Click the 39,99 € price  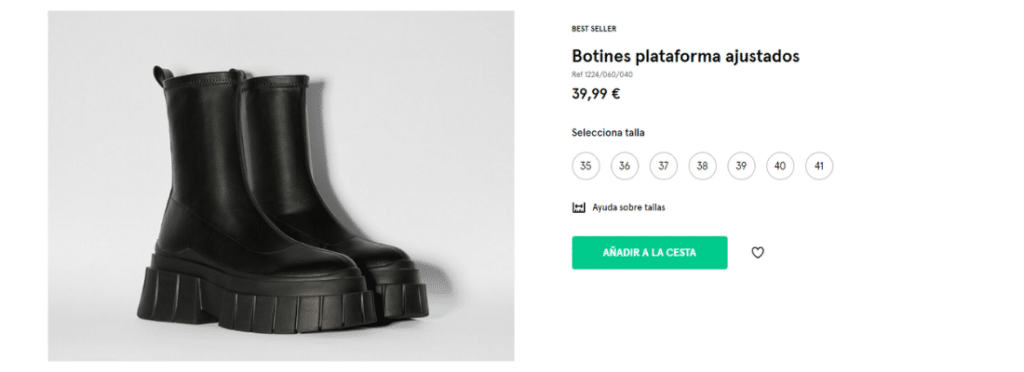point(596,94)
